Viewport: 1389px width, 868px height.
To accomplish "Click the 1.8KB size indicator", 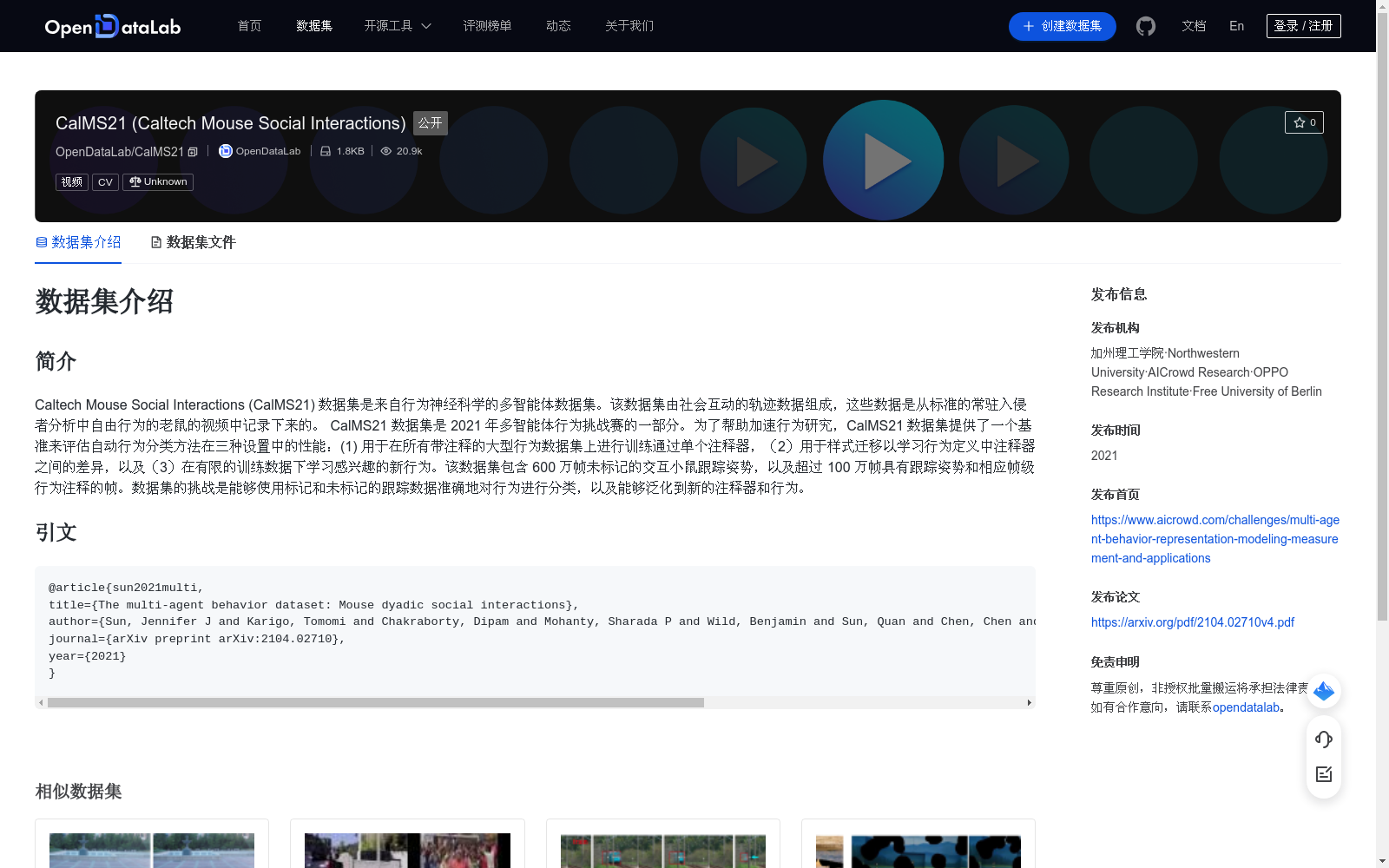I will (342, 151).
